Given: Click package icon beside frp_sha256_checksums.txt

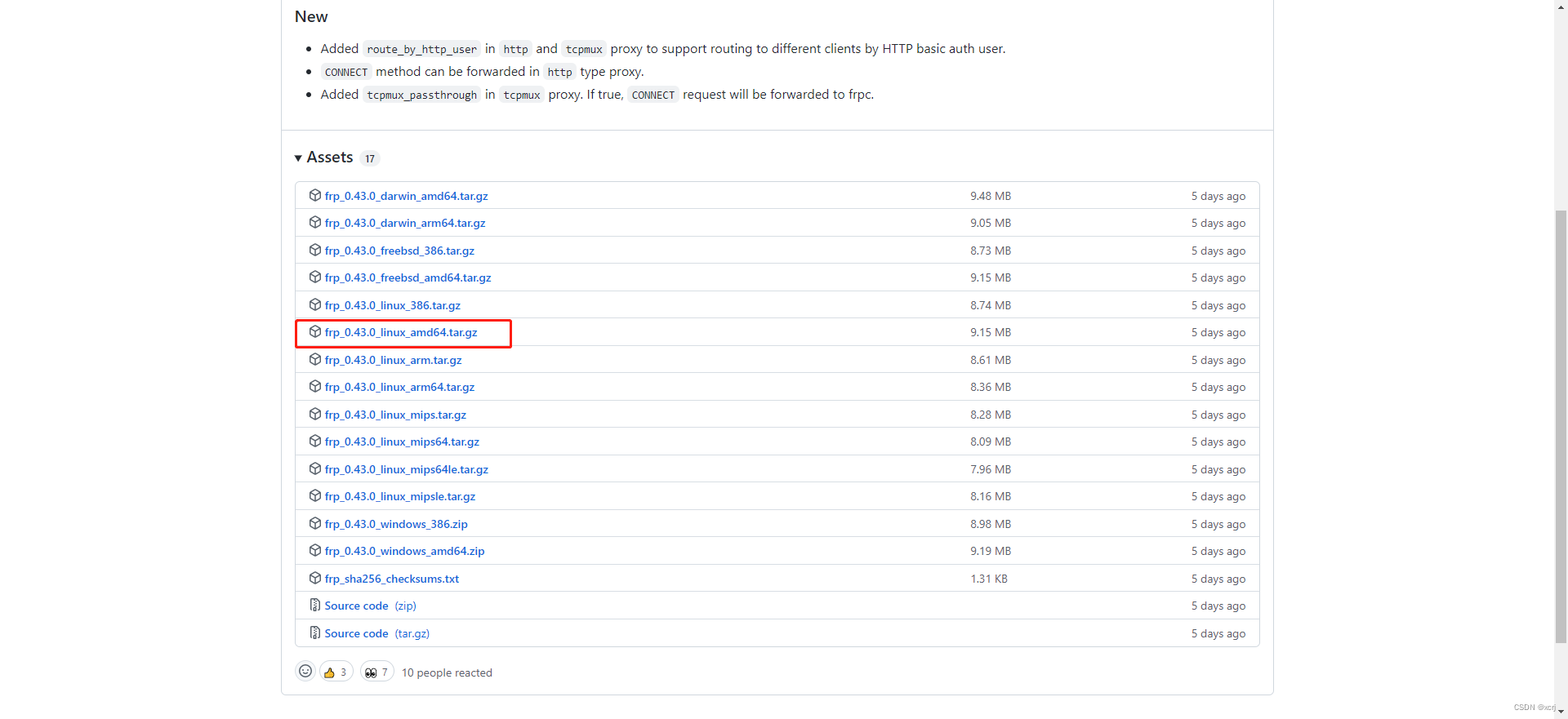Looking at the screenshot, I should 315,578.
